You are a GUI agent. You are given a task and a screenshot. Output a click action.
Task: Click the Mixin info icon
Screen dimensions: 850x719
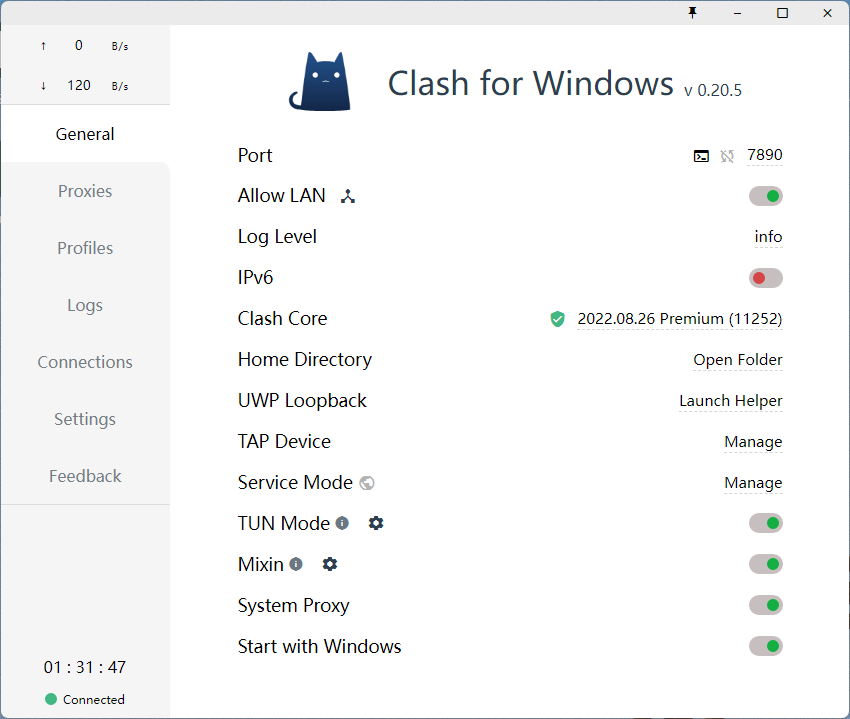[x=296, y=564]
